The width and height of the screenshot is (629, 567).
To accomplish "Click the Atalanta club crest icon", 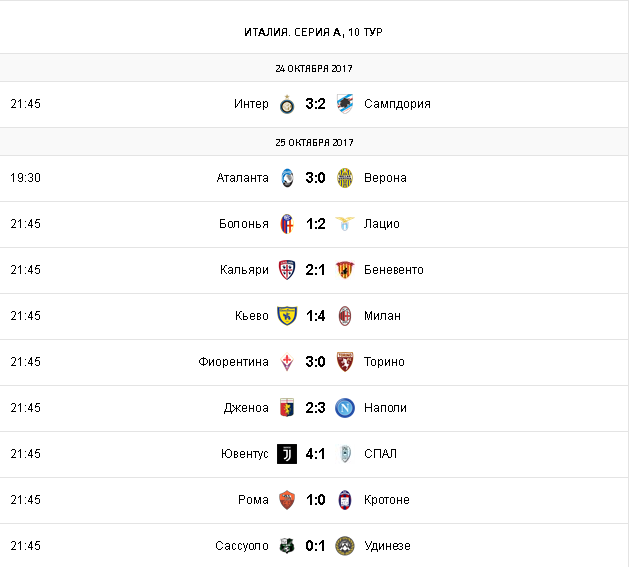I will tap(287, 178).
